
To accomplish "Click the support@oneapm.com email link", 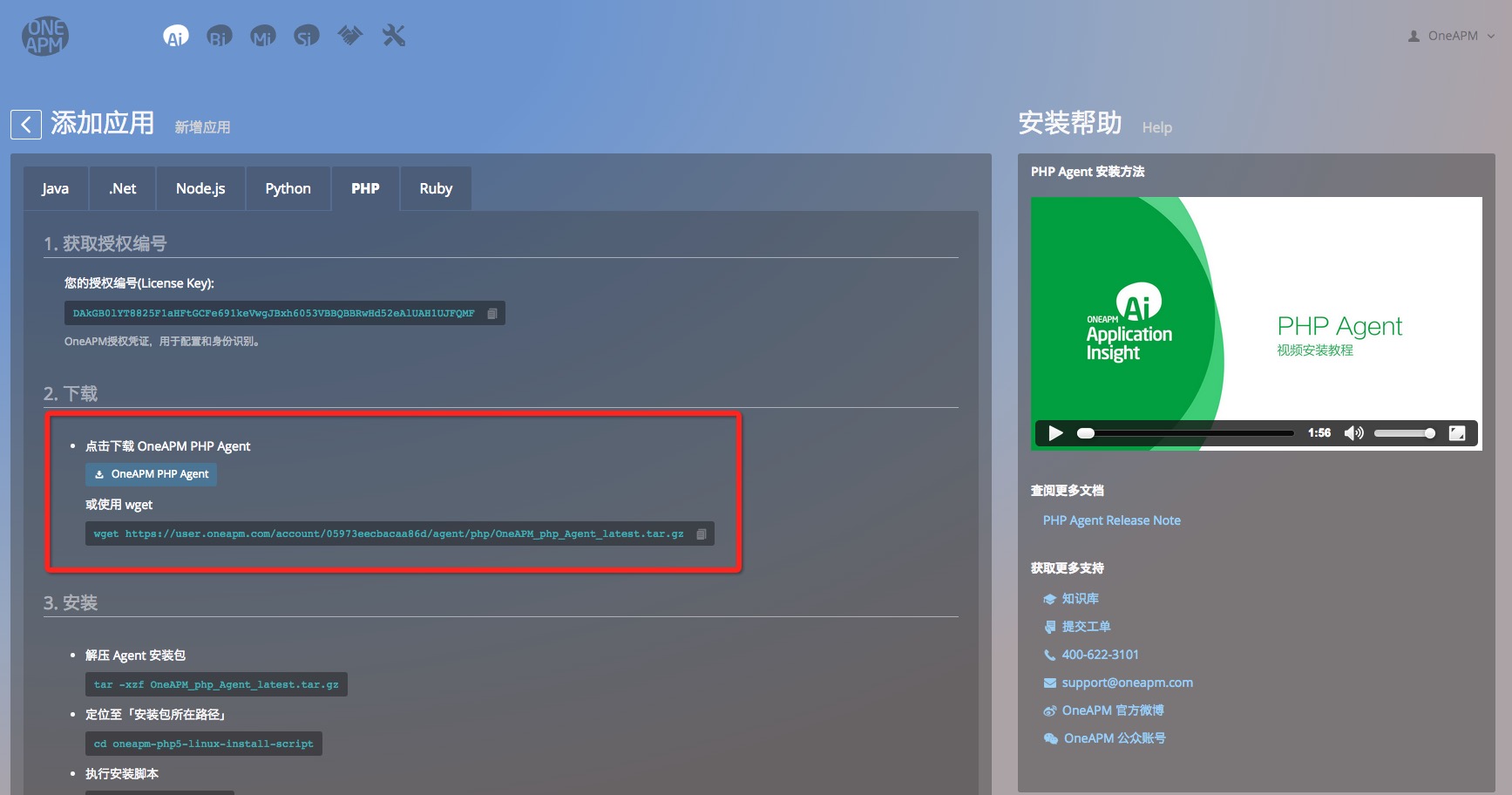I will pyautogui.click(x=1127, y=683).
